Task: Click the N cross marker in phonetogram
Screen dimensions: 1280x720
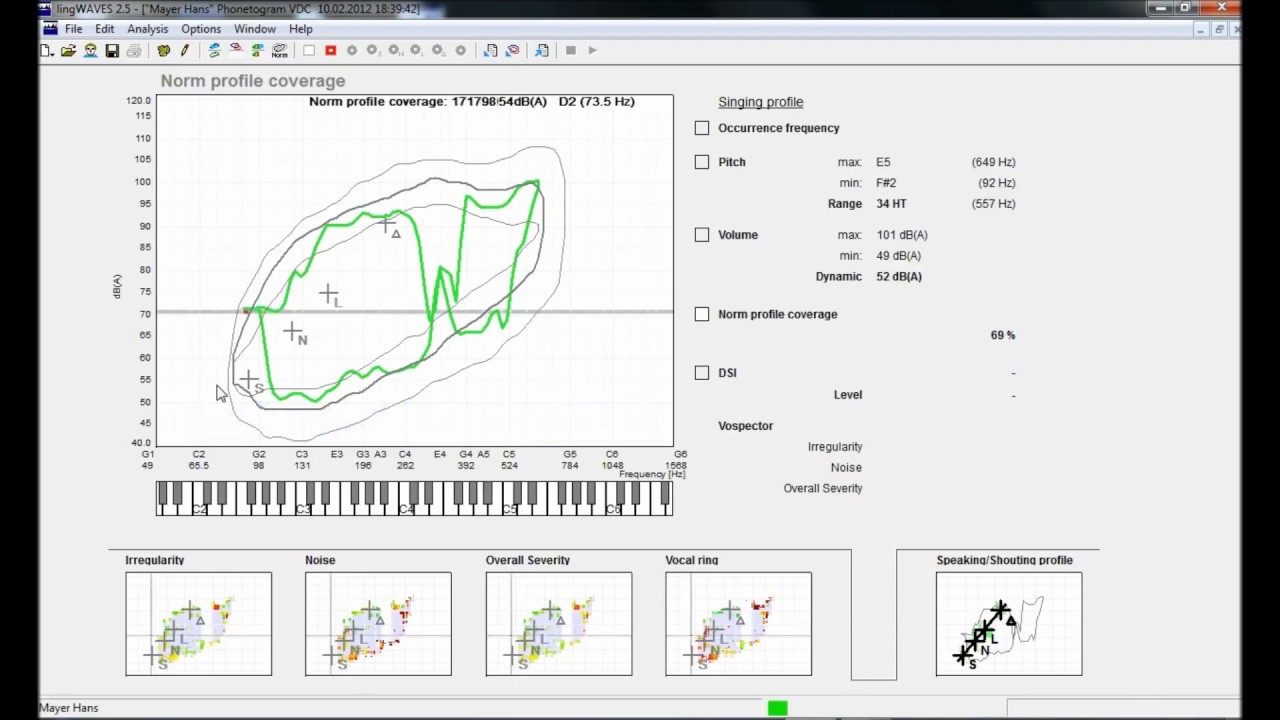Action: (x=293, y=332)
